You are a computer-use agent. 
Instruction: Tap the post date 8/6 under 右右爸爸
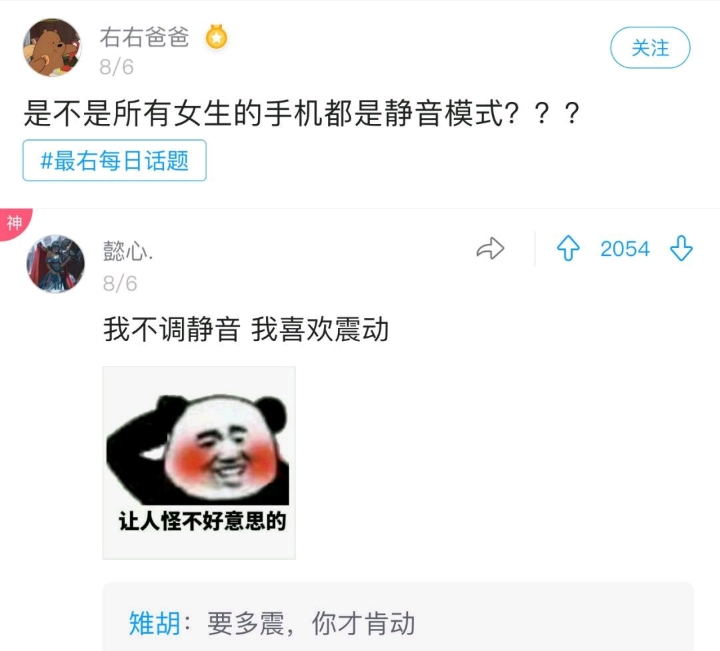pos(117,67)
